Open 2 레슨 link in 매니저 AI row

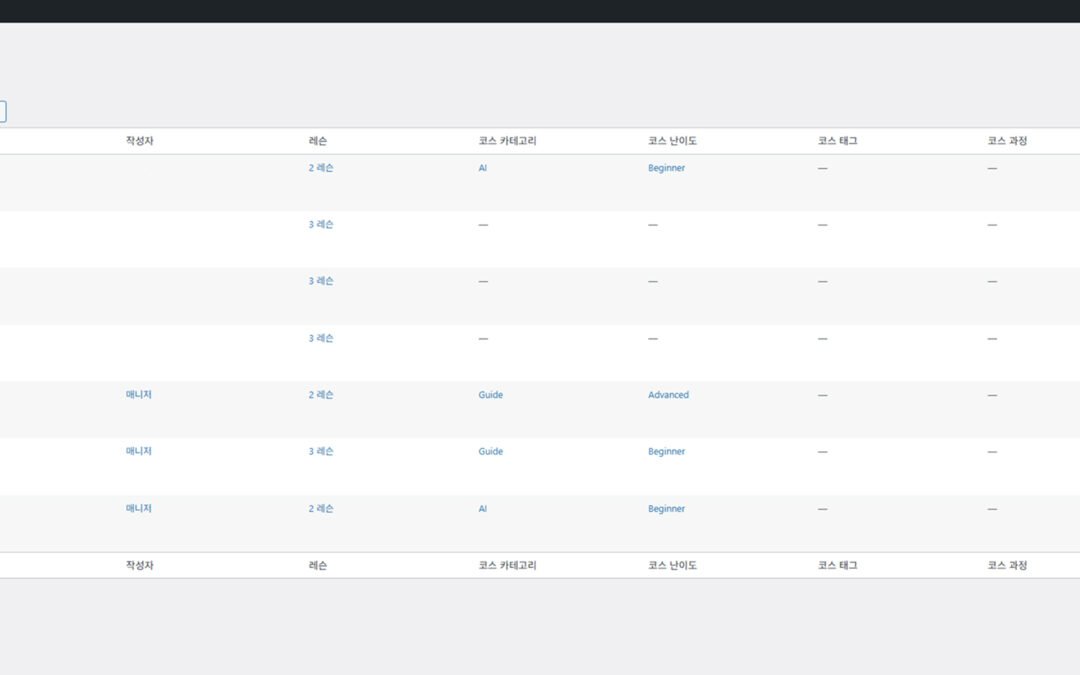pos(320,508)
